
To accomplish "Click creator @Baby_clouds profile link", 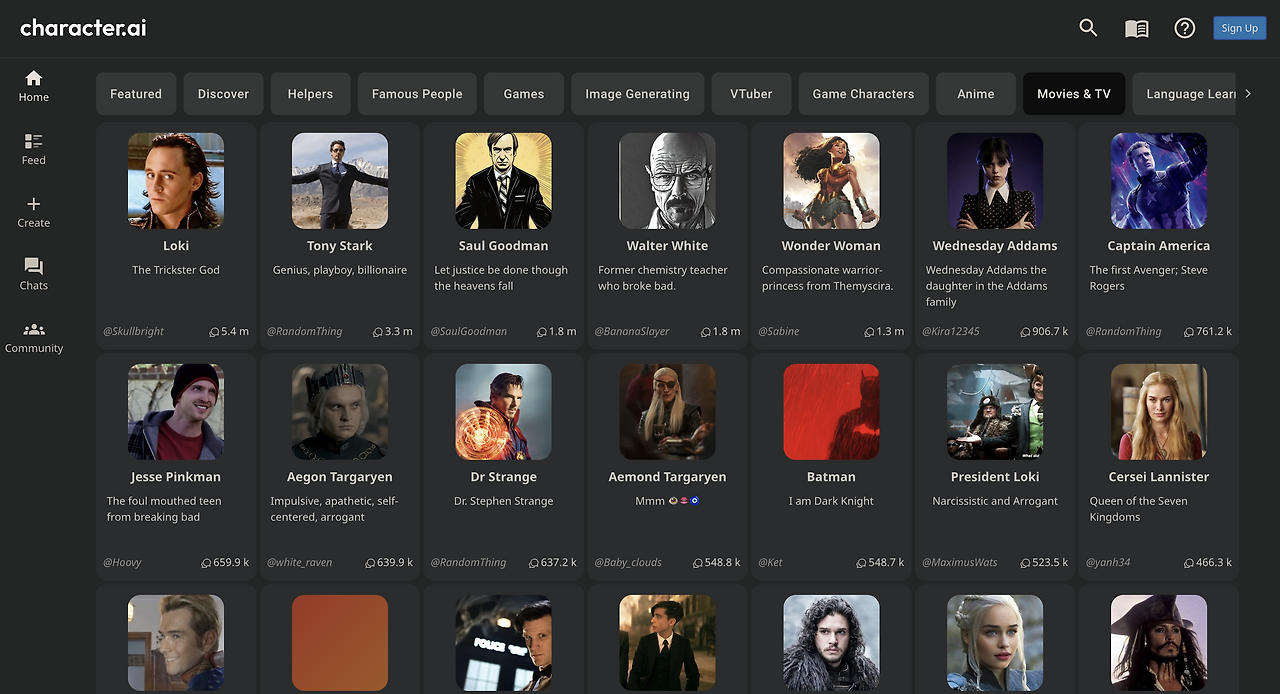I will (x=628, y=562).
